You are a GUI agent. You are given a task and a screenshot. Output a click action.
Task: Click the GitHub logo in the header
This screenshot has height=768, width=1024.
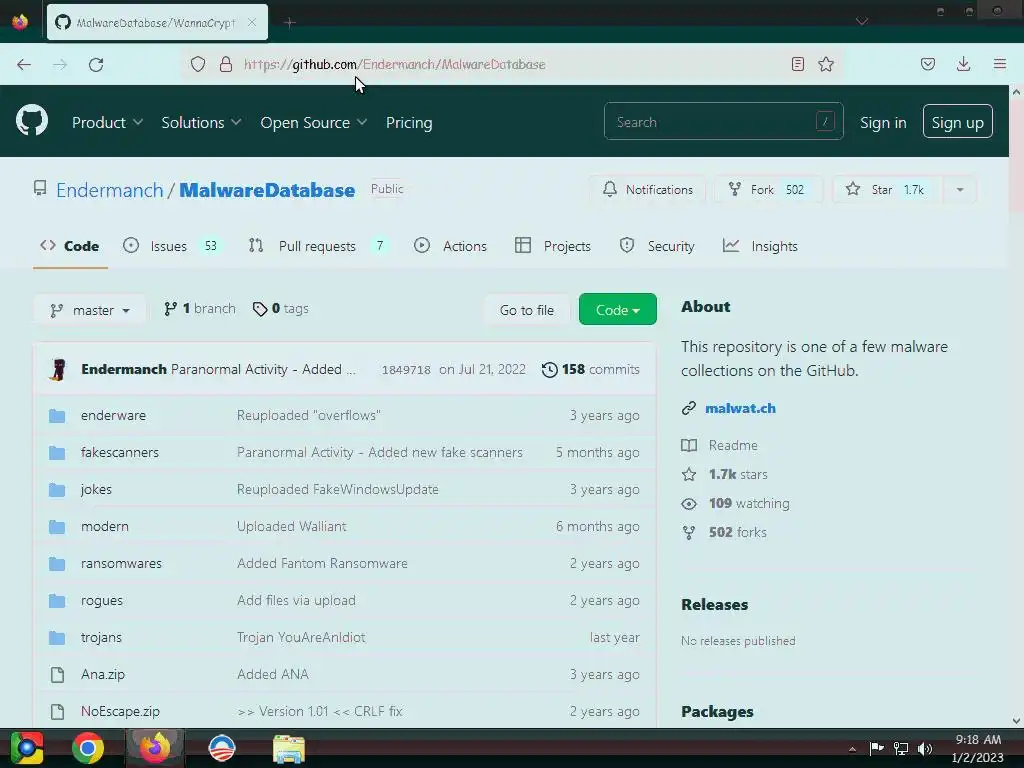pyautogui.click(x=32, y=121)
